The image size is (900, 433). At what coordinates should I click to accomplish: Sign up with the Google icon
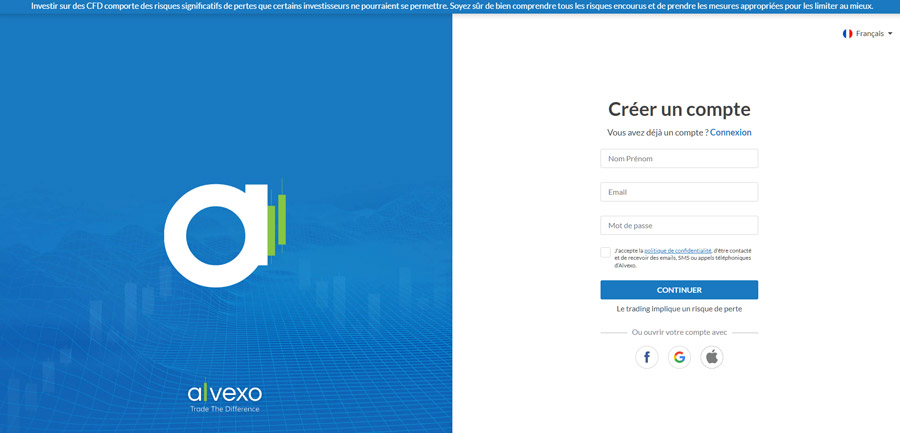click(679, 357)
